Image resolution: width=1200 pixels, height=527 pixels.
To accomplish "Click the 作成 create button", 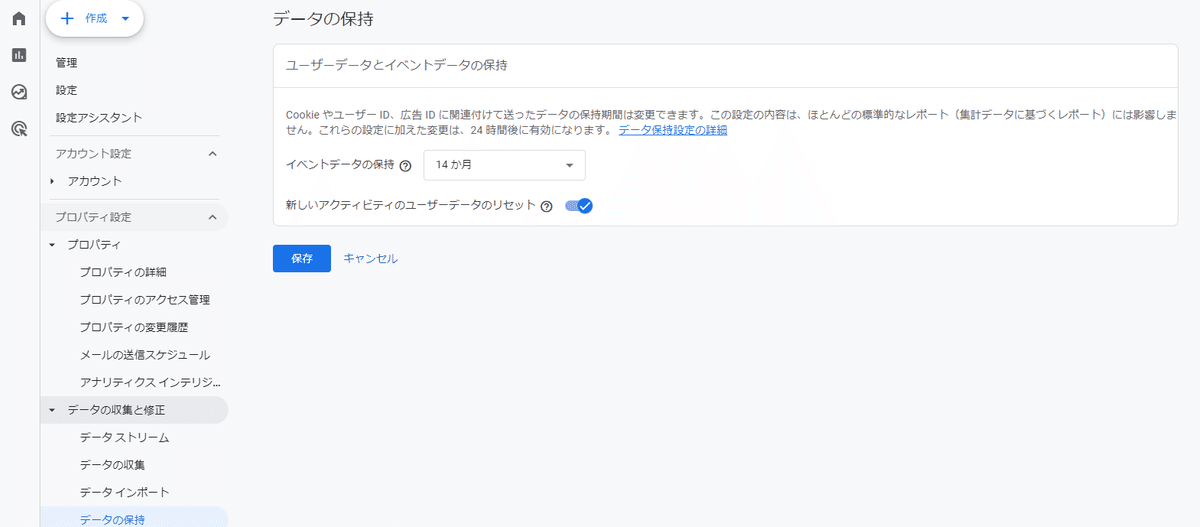I will 95,18.
